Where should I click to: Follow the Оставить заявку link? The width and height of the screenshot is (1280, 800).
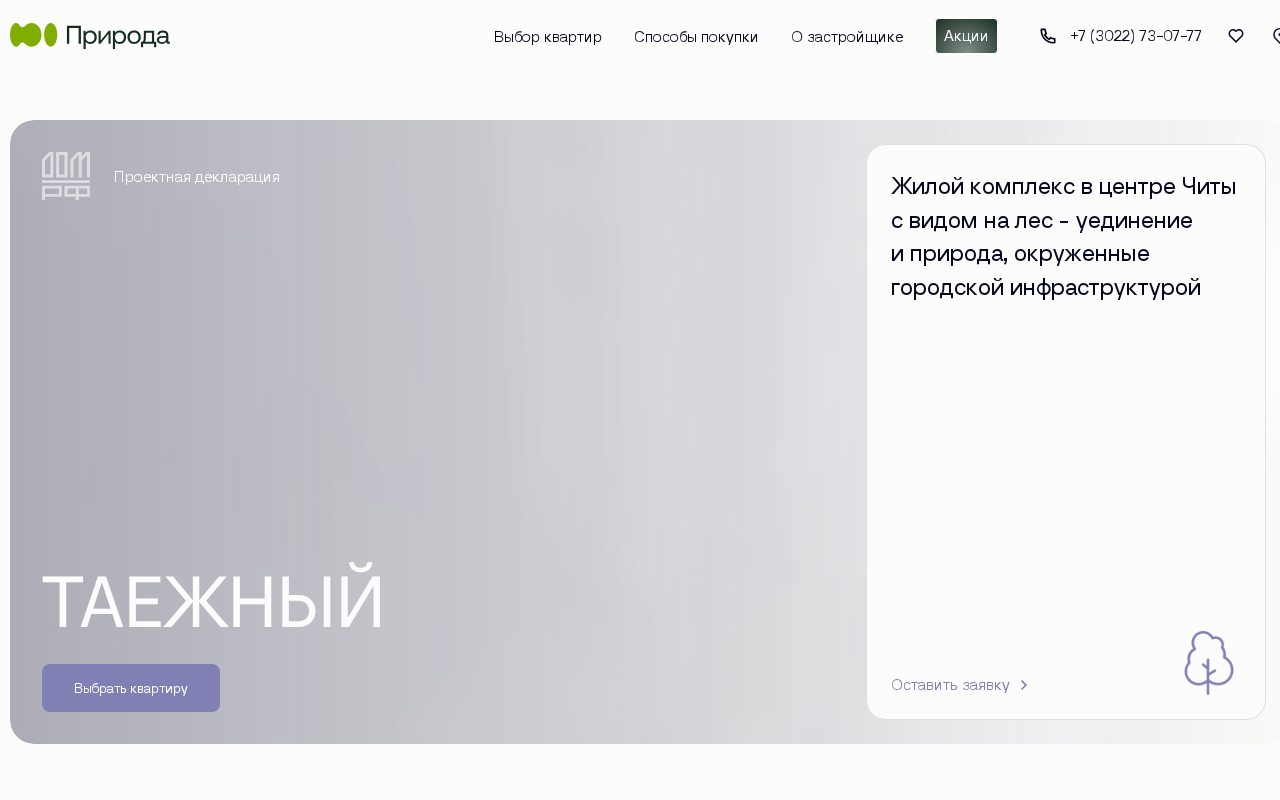950,685
